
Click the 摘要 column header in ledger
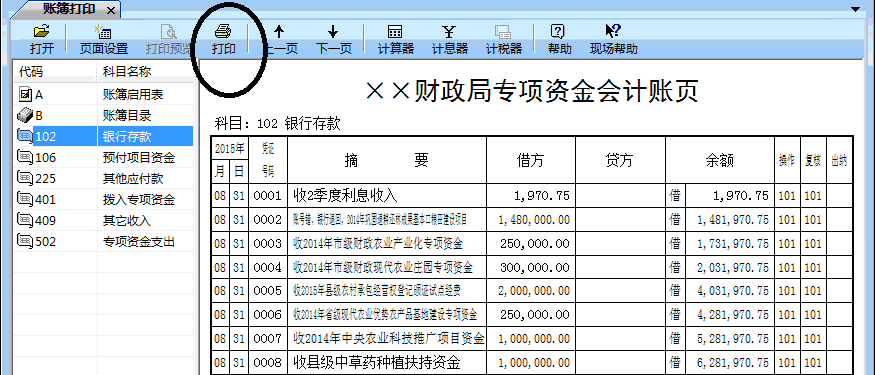pyautogui.click(x=387, y=160)
